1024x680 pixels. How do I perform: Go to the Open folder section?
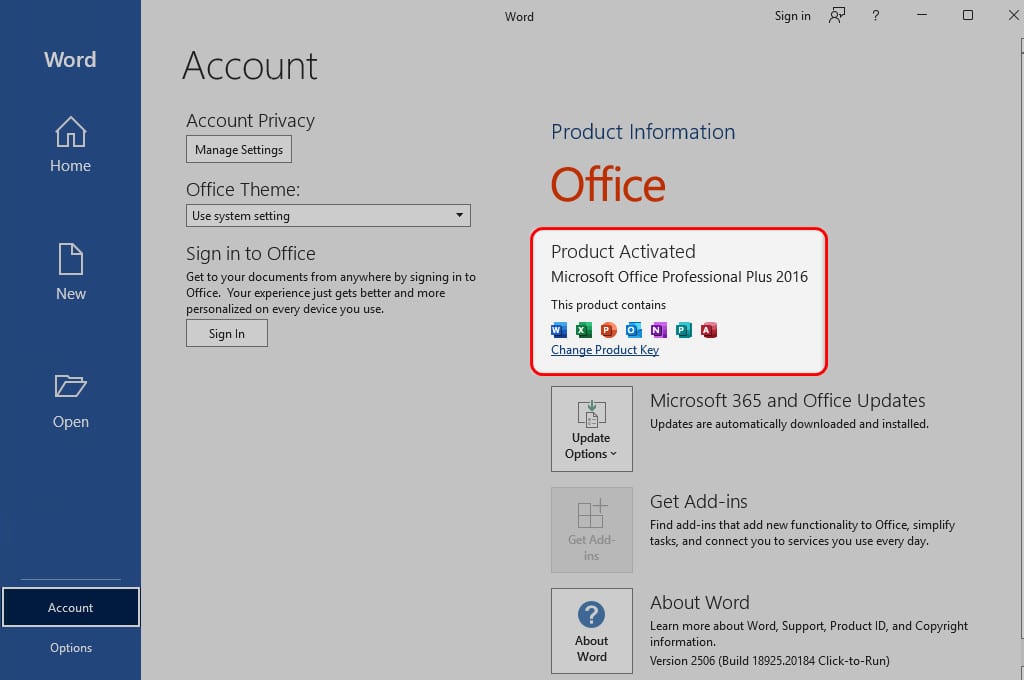71,401
